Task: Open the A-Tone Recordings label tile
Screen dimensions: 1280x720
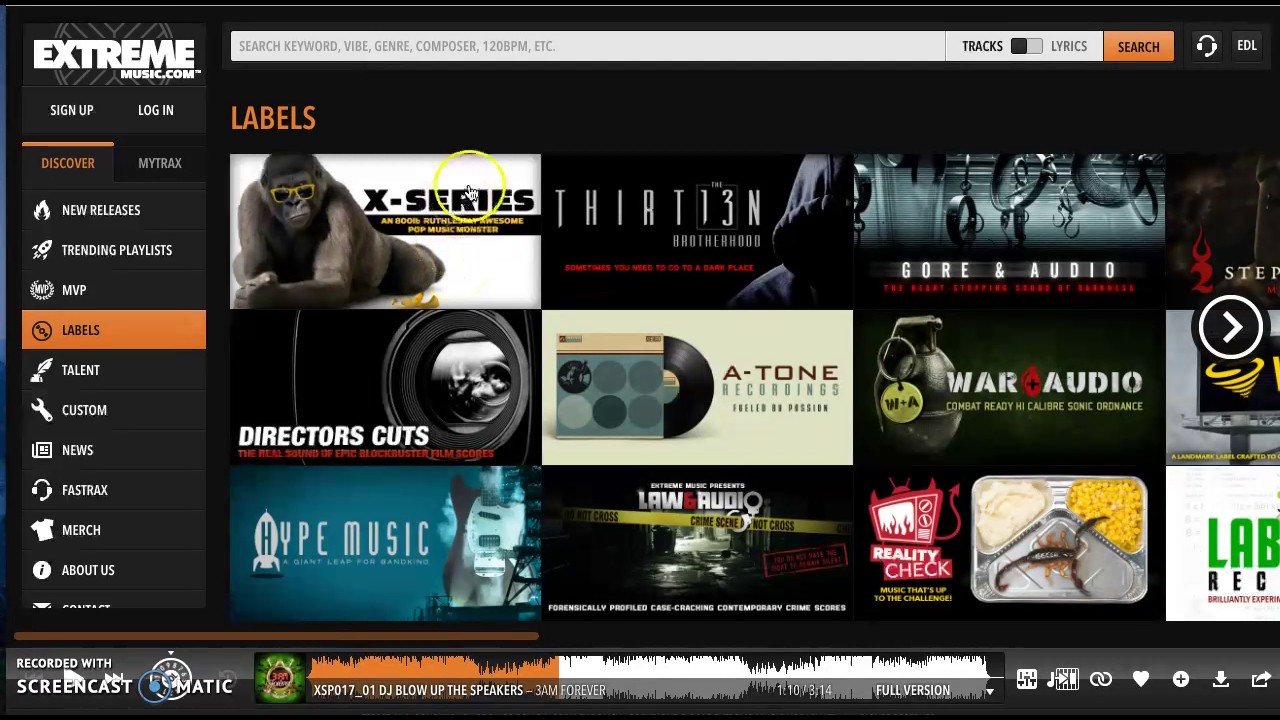Action: pyautogui.click(x=697, y=387)
